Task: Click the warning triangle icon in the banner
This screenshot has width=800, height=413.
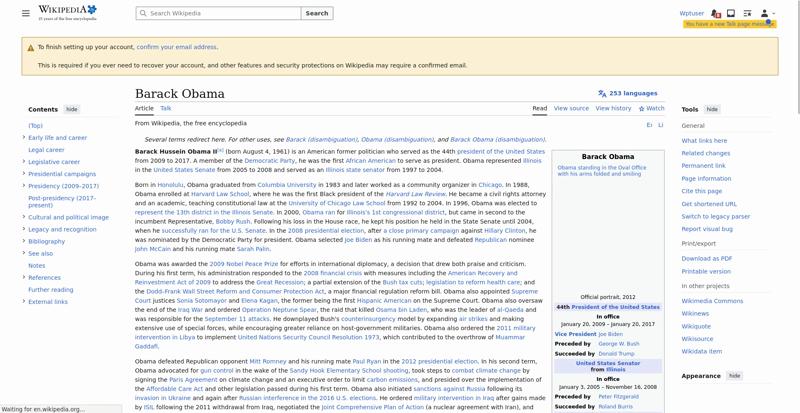Action: (x=31, y=47)
